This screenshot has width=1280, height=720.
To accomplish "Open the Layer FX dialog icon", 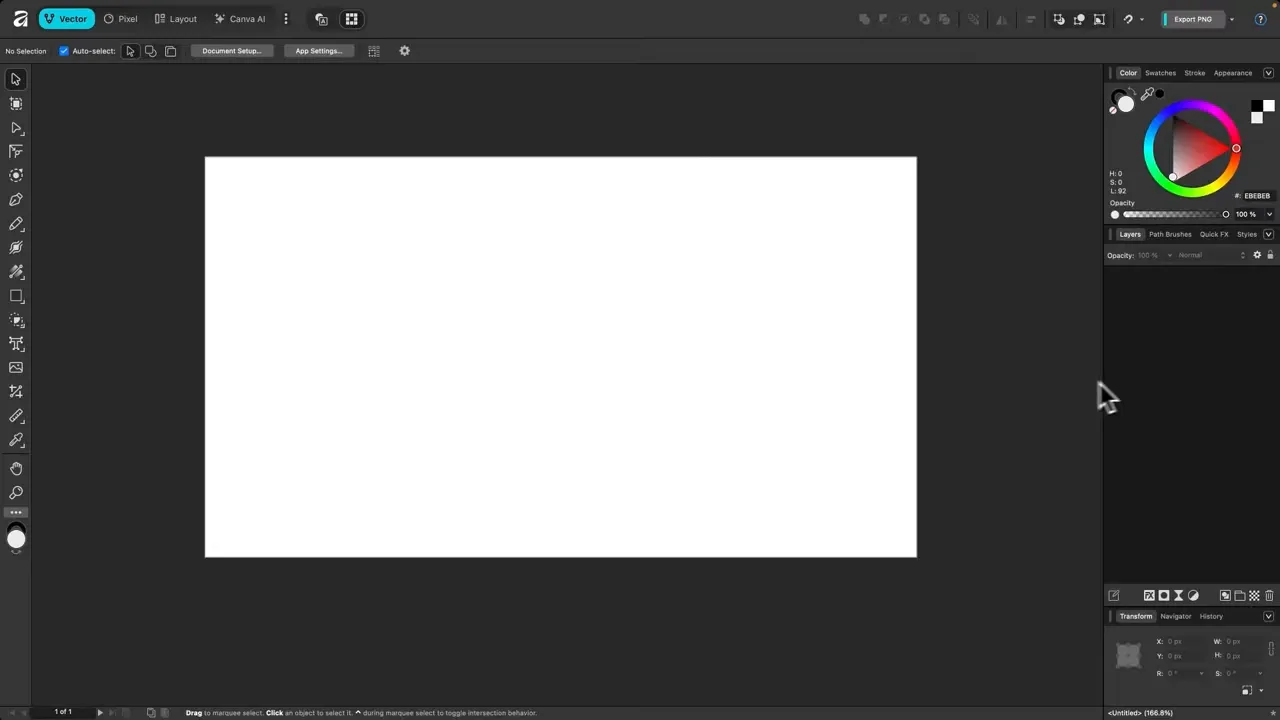I will (1149, 596).
